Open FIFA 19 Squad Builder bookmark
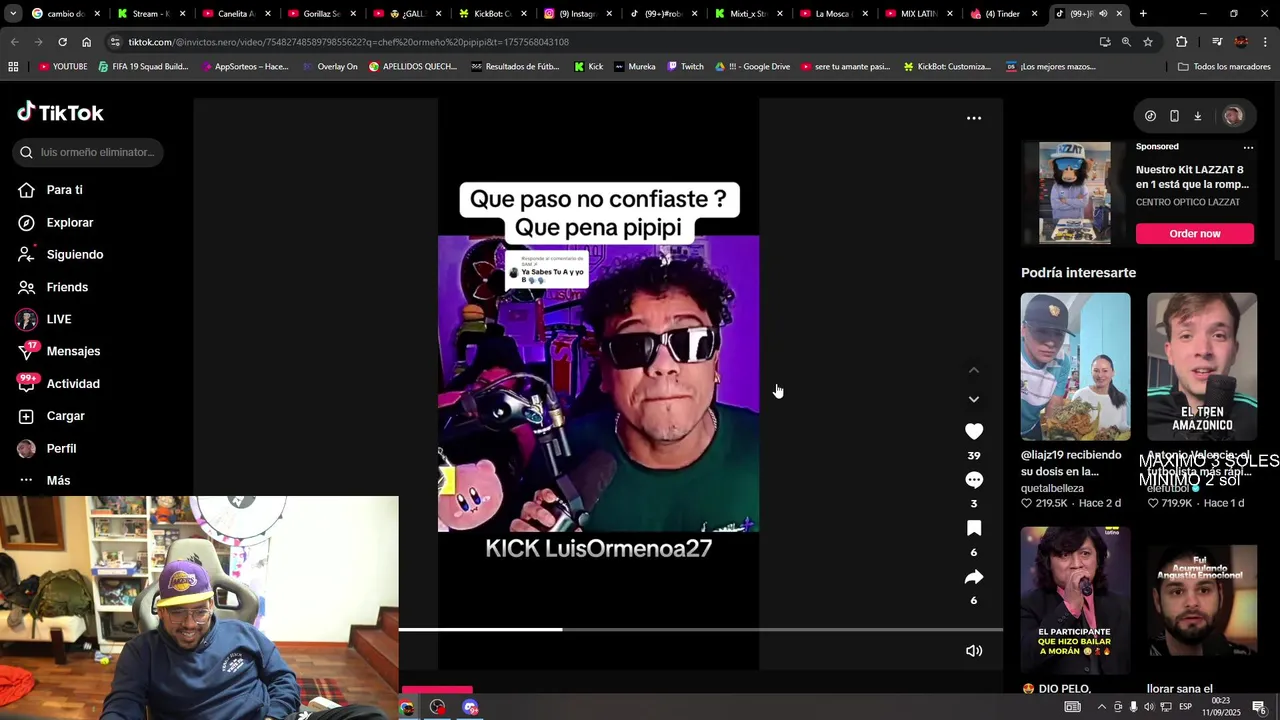The image size is (1280, 720). click(142, 67)
